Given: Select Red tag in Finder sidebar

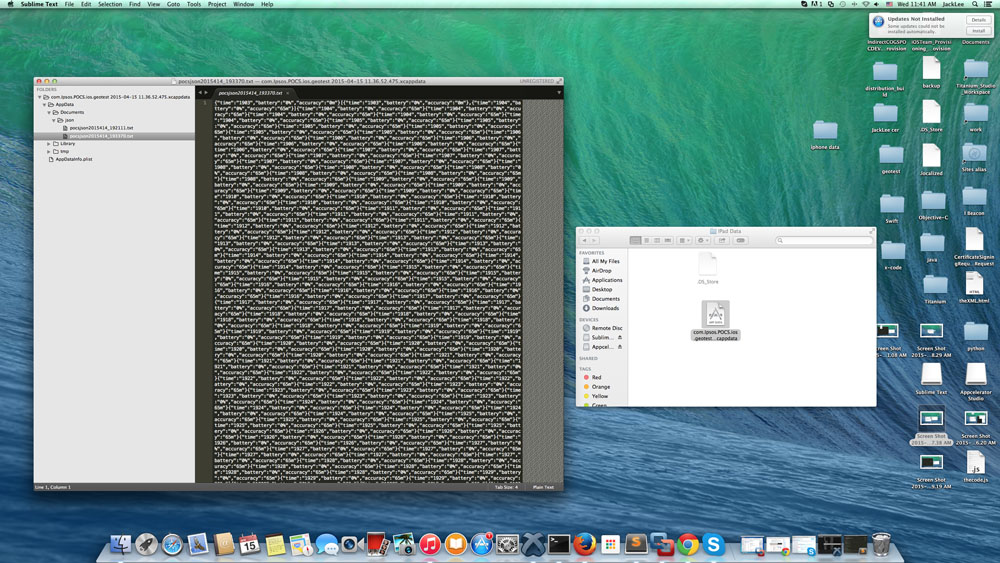Looking at the screenshot, I should pyautogui.click(x=593, y=377).
